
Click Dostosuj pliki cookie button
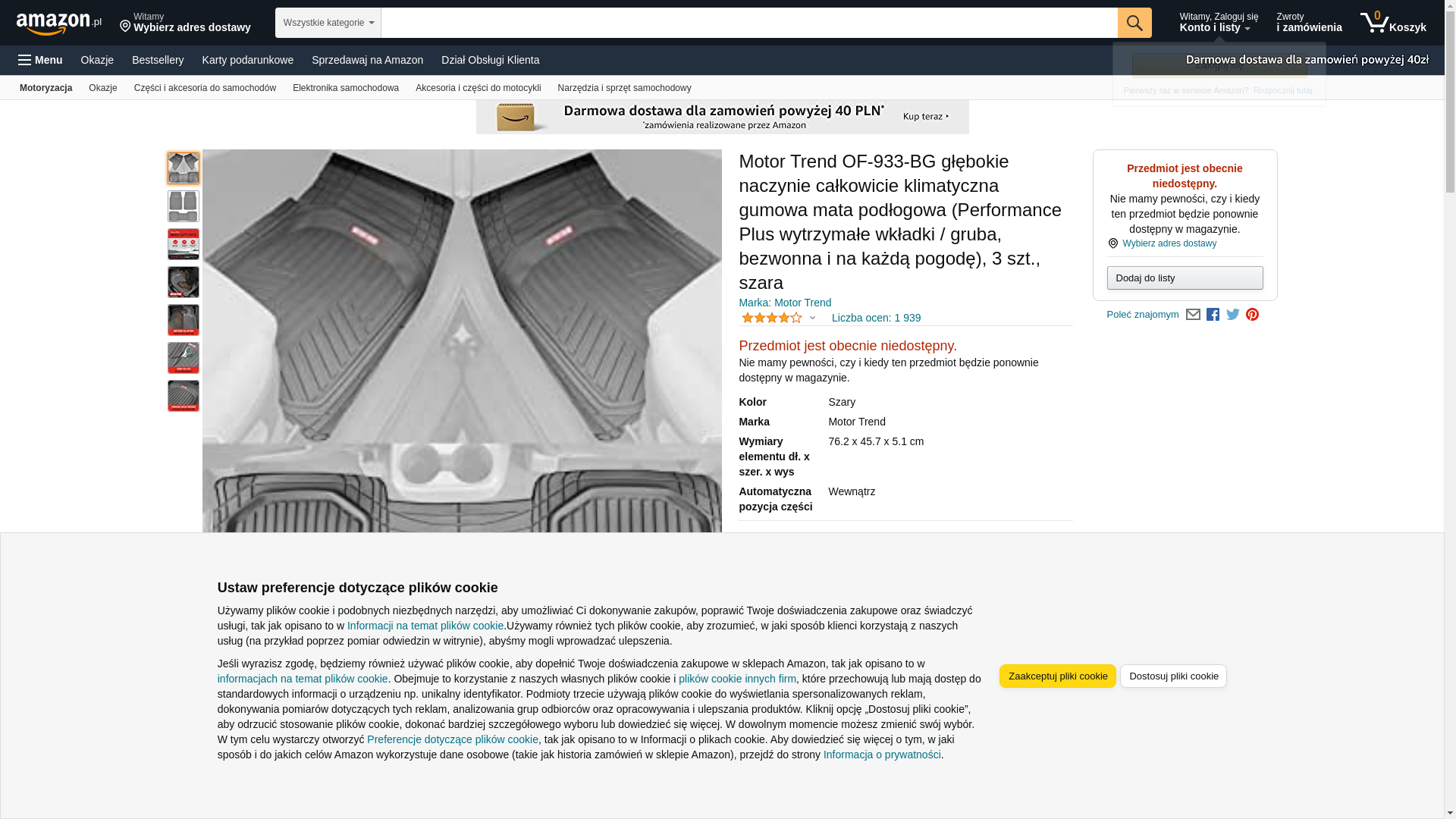tap(1172, 676)
